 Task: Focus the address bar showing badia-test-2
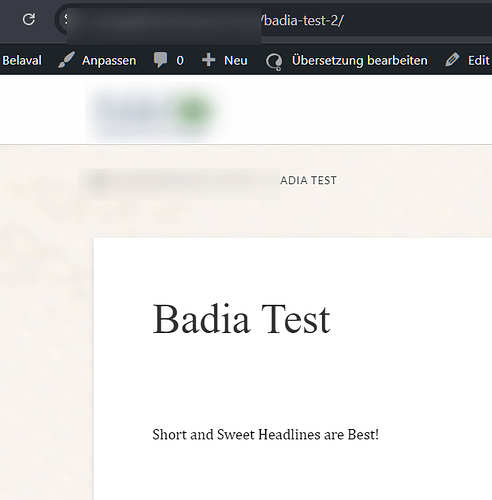click(x=273, y=21)
